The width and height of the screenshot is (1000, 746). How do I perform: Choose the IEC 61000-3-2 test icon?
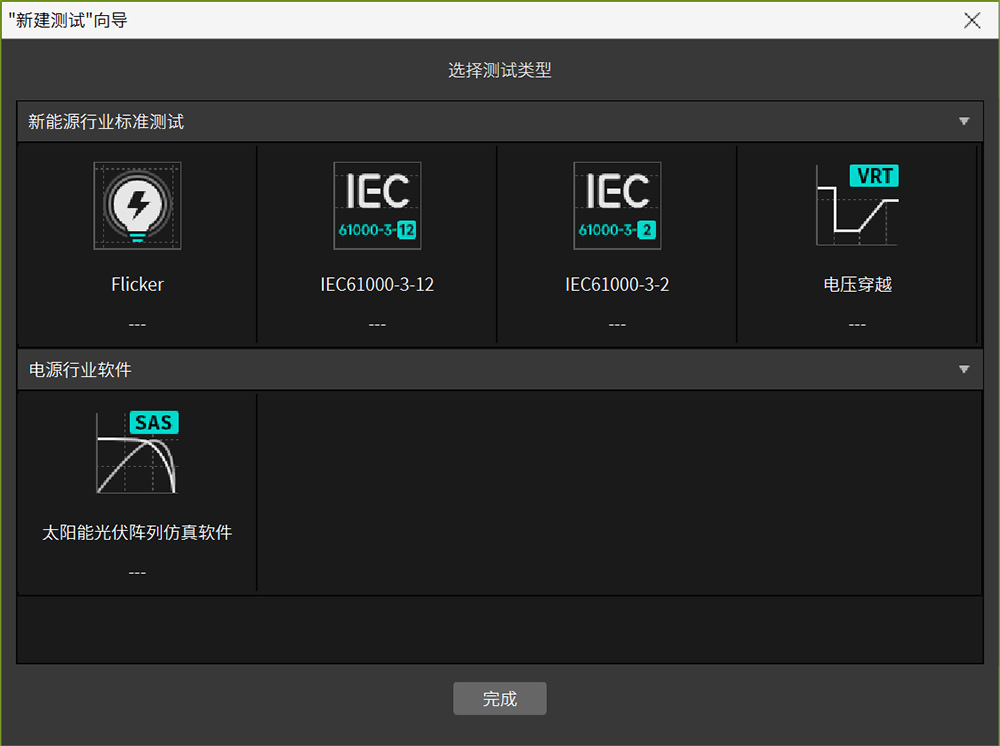[617, 206]
